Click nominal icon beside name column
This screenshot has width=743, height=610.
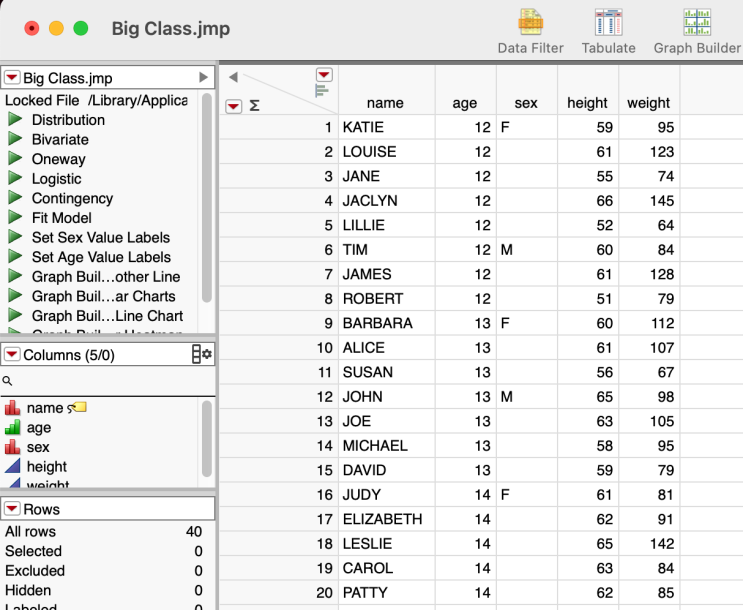pos(12,408)
